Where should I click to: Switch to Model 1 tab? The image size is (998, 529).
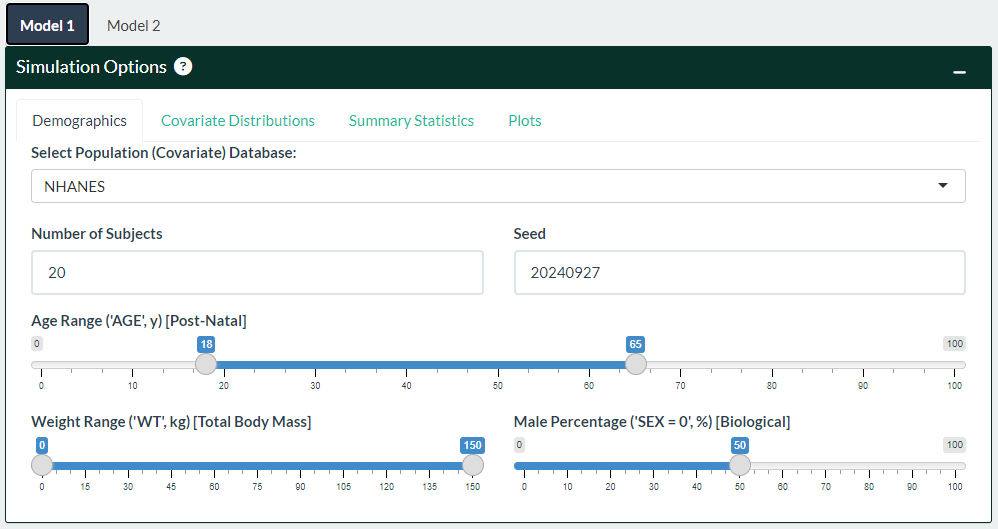(47, 25)
